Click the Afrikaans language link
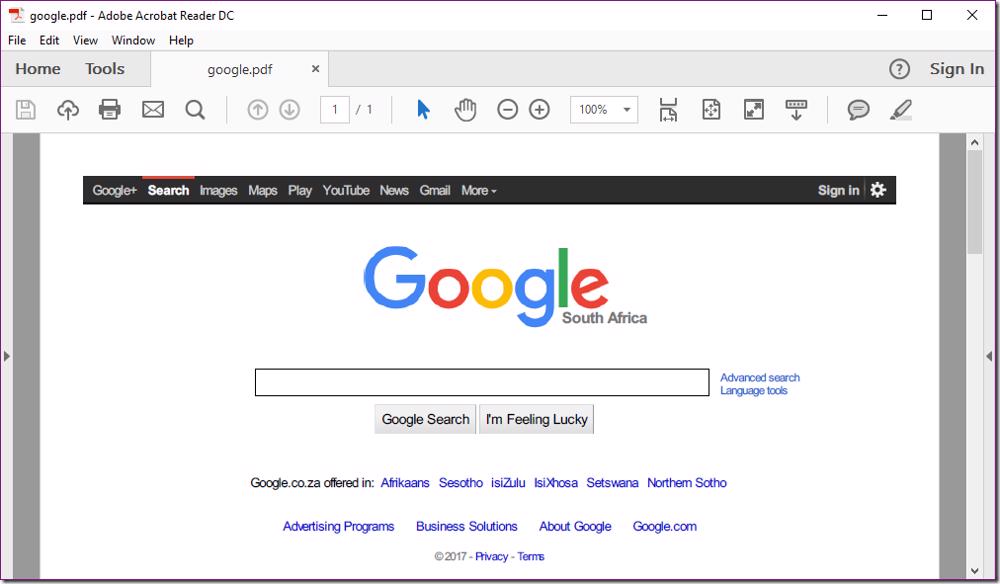 (x=405, y=483)
